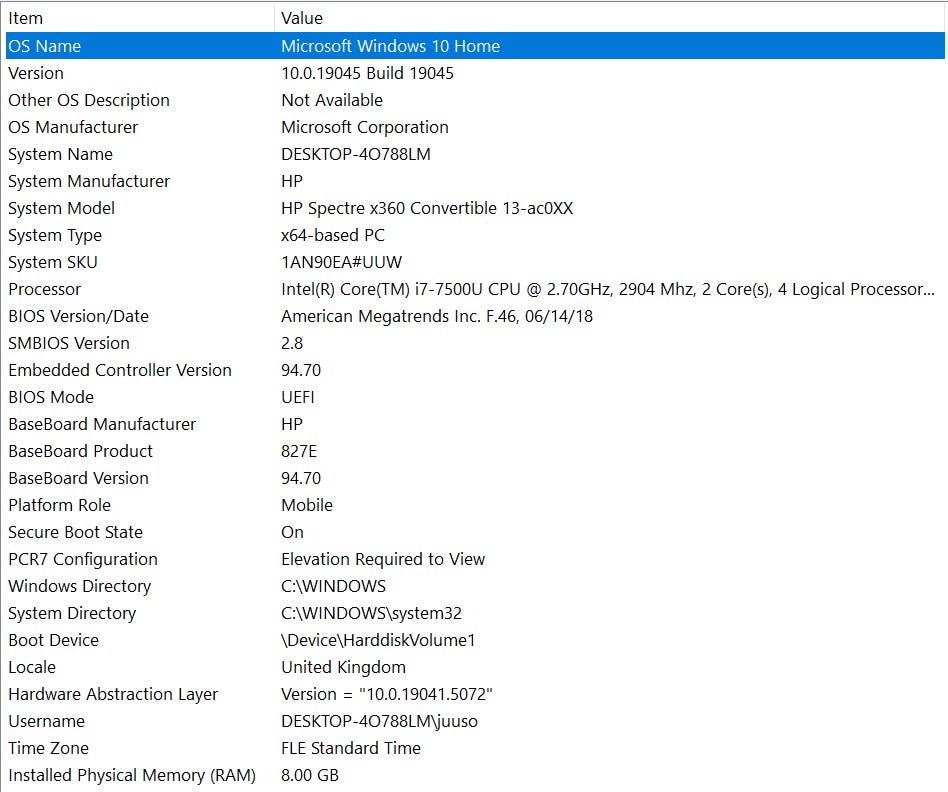This screenshot has width=948, height=792.
Task: Select the 'Other OS Description' row
Action: 89,100
